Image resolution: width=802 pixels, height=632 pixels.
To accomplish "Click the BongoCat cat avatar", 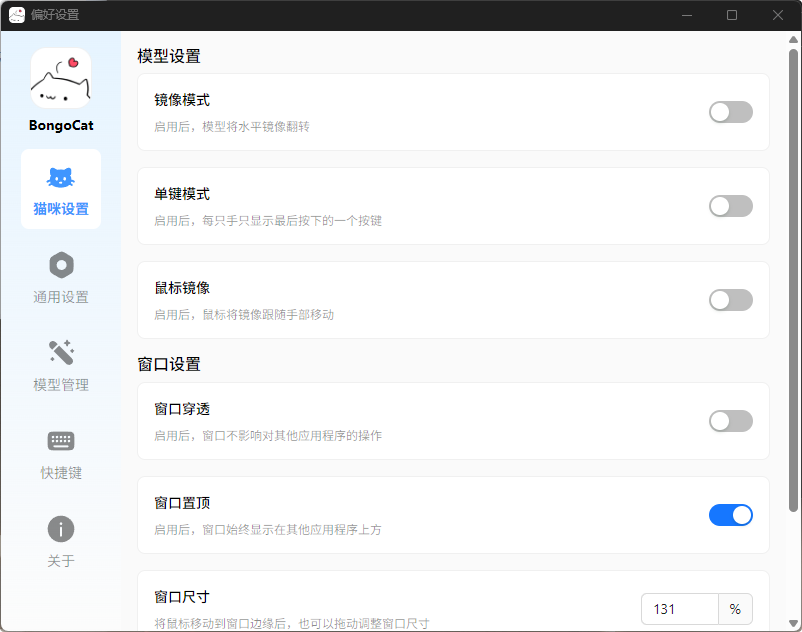I will tap(61, 78).
